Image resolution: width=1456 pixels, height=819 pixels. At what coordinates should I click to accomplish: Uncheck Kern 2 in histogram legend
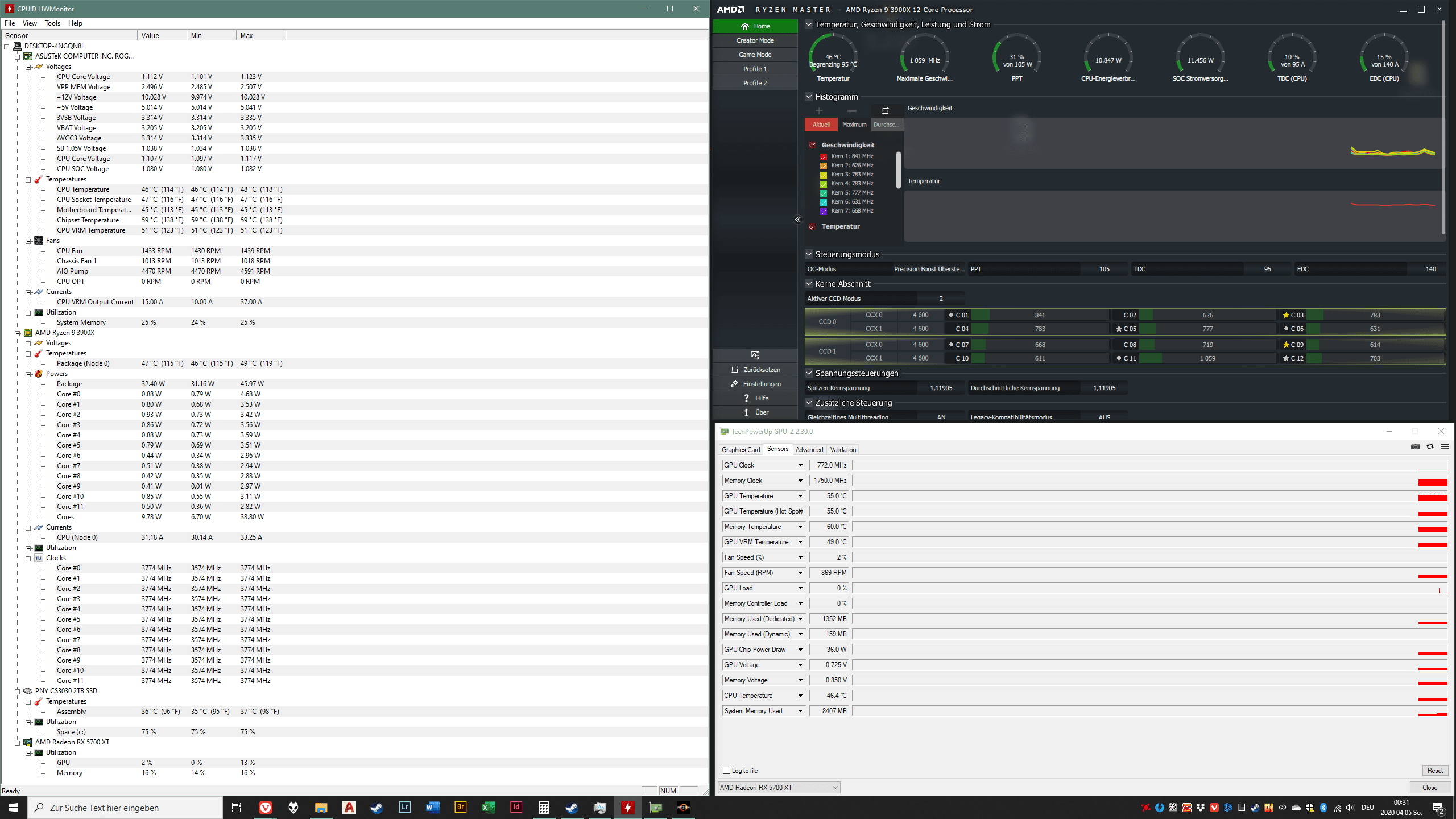click(x=823, y=166)
